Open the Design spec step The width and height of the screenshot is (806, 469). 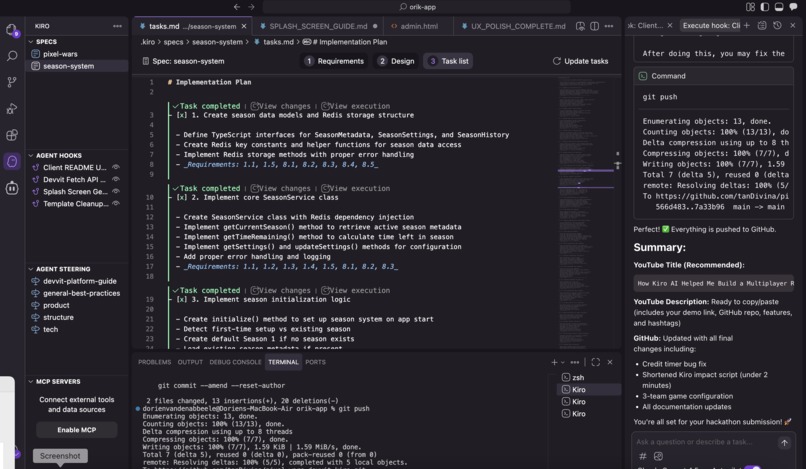[396, 61]
